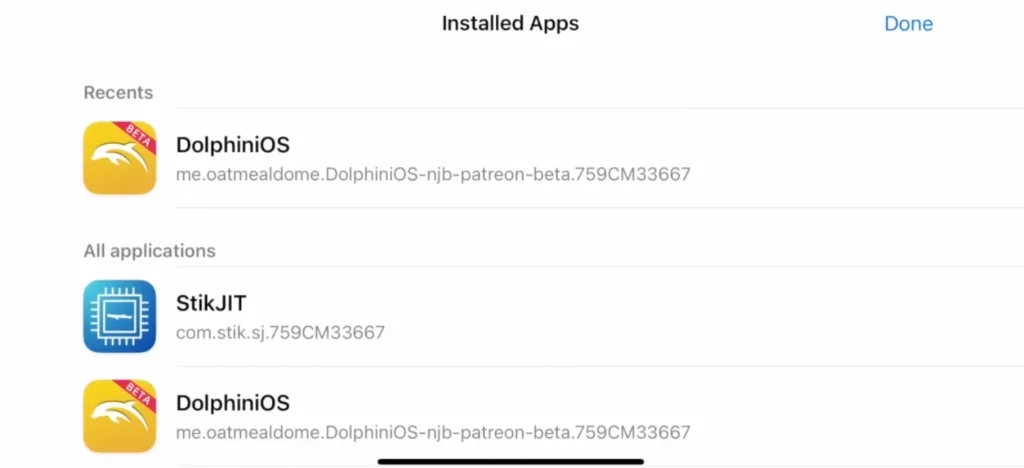Select DolphiniOS name under All applications

pos(232,403)
